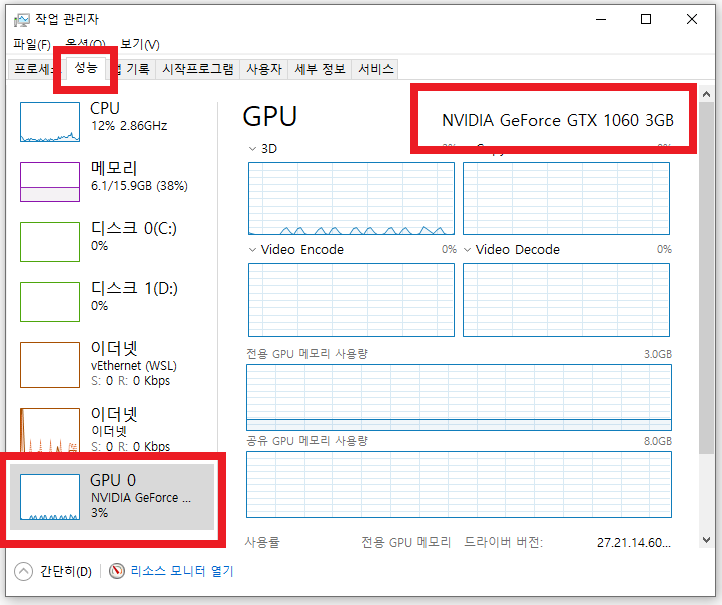This screenshot has width=722, height=605.
Task: Click the 드라이버 버전 label
Action: pos(503,542)
